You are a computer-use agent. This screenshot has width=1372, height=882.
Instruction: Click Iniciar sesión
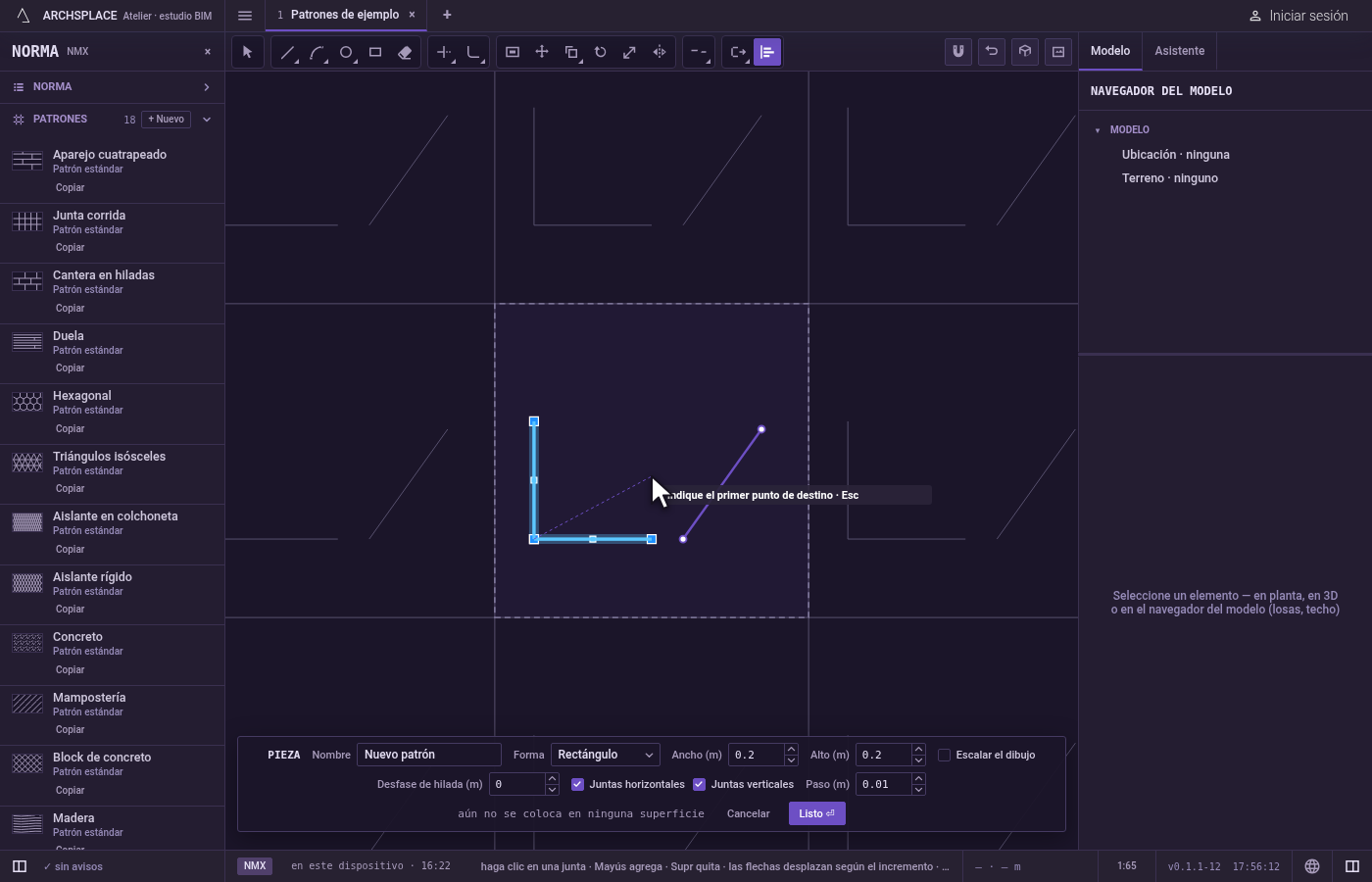click(x=1298, y=16)
